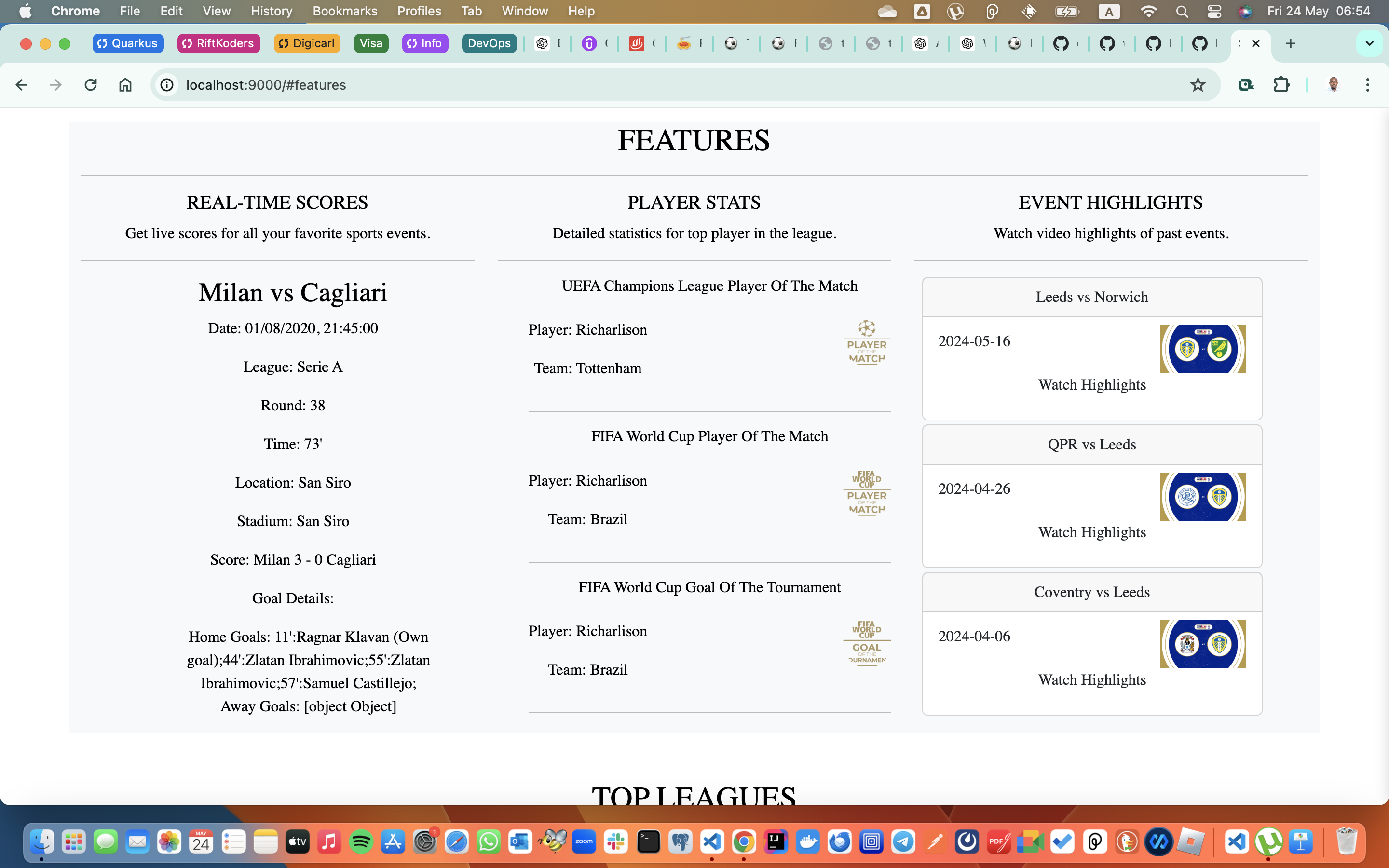Open Control Center in menu bar
Viewport: 1389px width, 868px height.
pyautogui.click(x=1213, y=11)
